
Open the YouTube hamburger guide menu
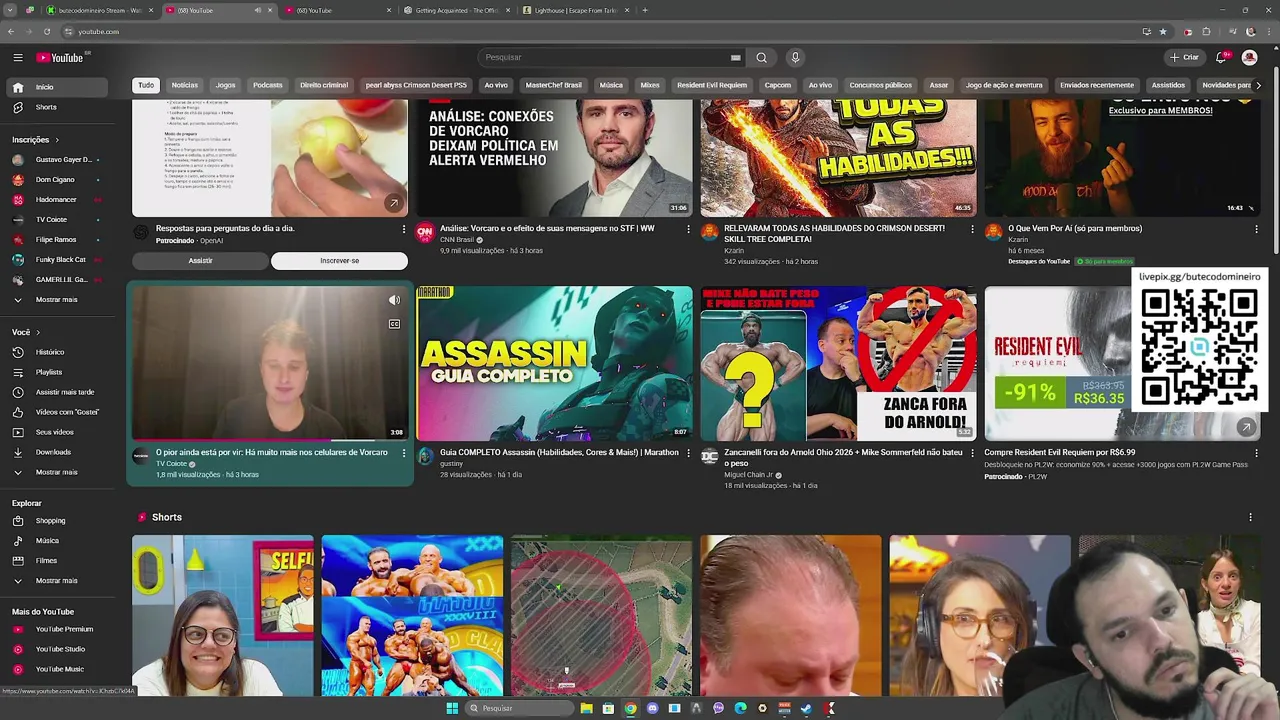point(17,58)
